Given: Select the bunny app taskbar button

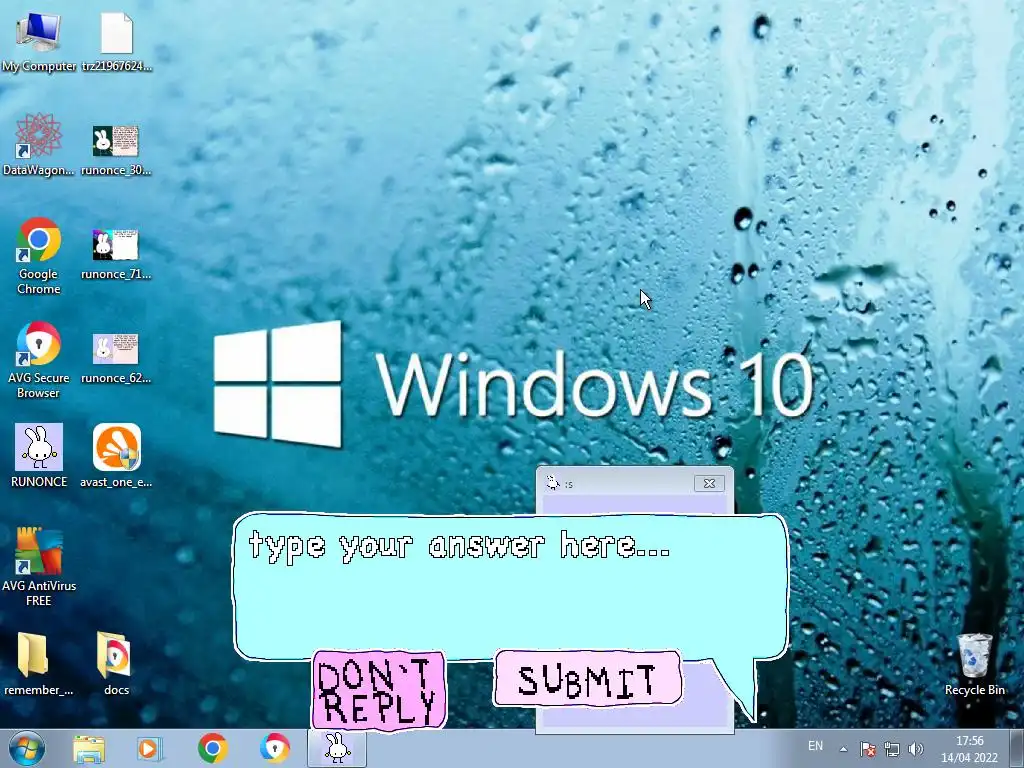Looking at the screenshot, I should click(337, 748).
